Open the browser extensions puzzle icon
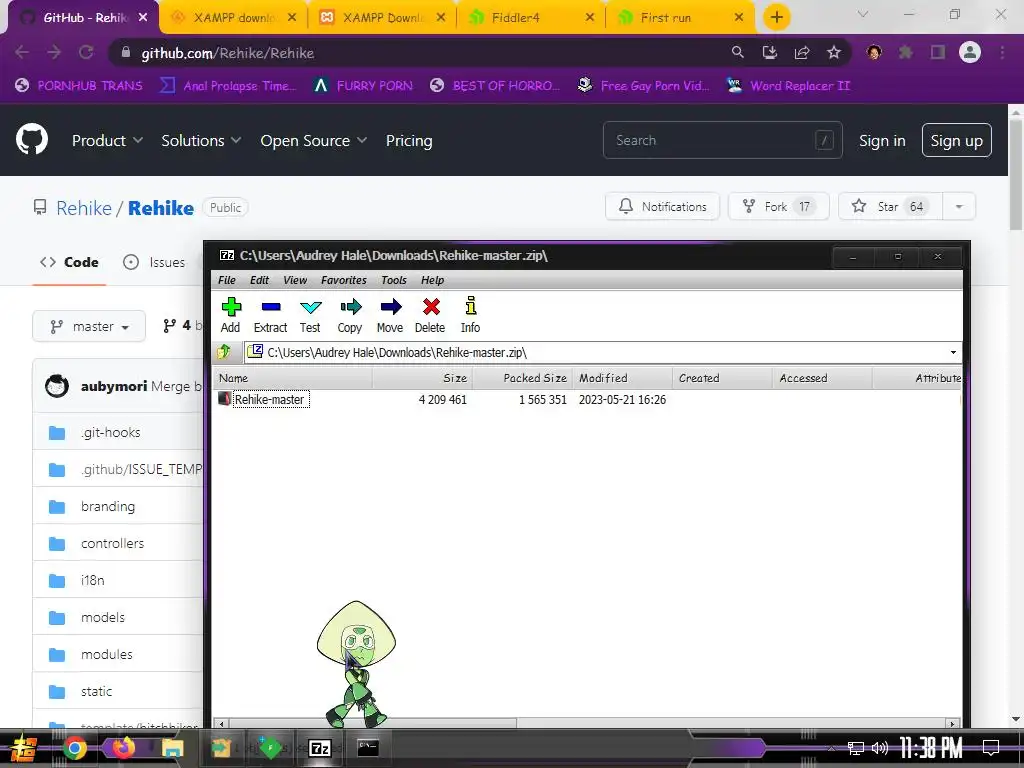1024x768 pixels. (x=905, y=52)
